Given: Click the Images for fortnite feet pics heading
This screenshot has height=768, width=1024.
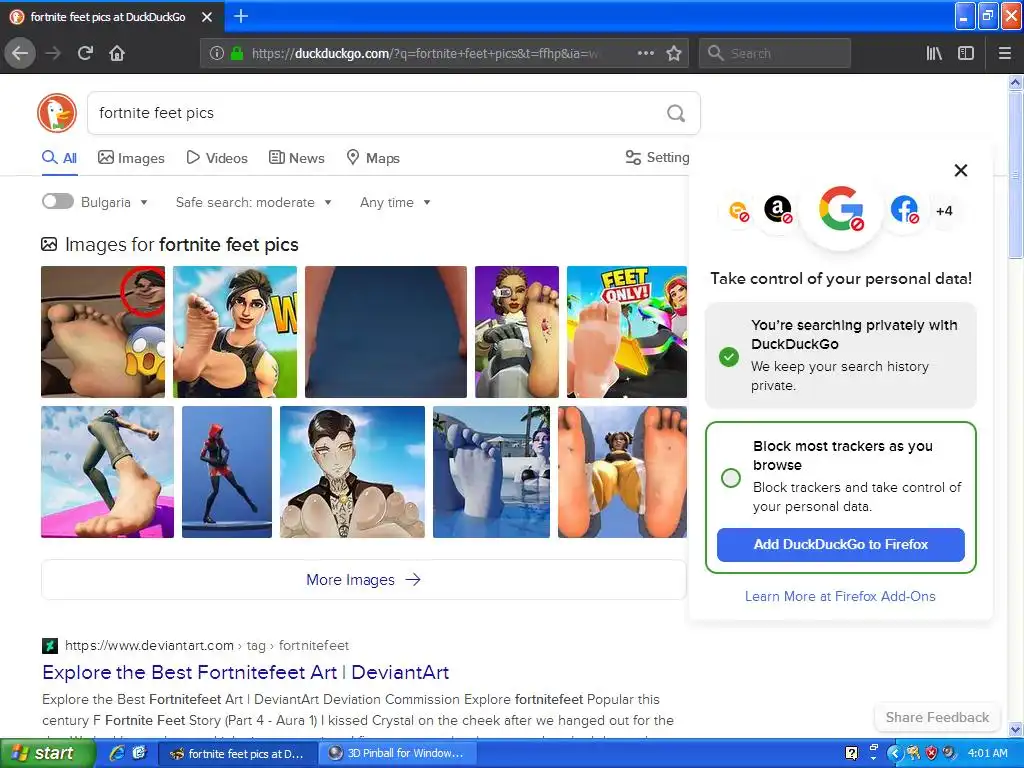Looking at the screenshot, I should 170,245.
